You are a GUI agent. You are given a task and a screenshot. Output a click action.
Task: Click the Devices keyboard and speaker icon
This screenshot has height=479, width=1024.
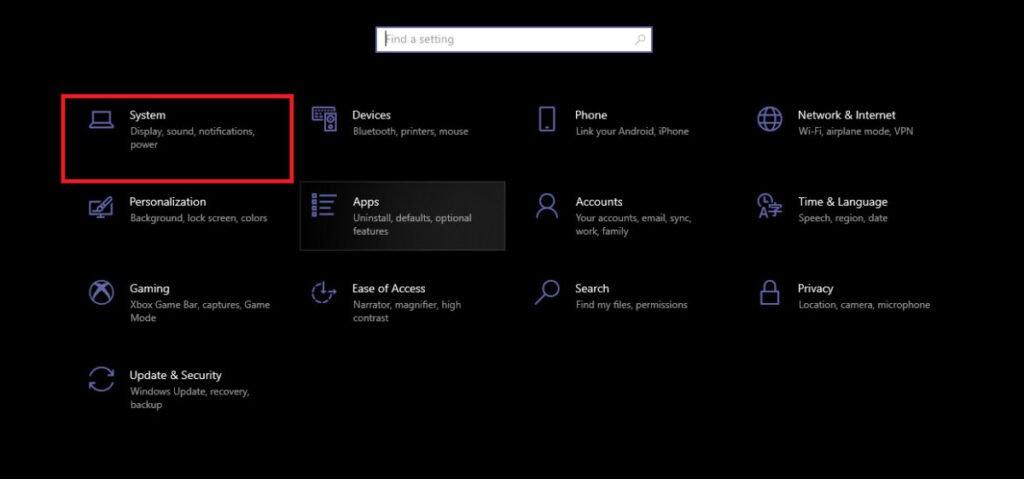tap(325, 119)
